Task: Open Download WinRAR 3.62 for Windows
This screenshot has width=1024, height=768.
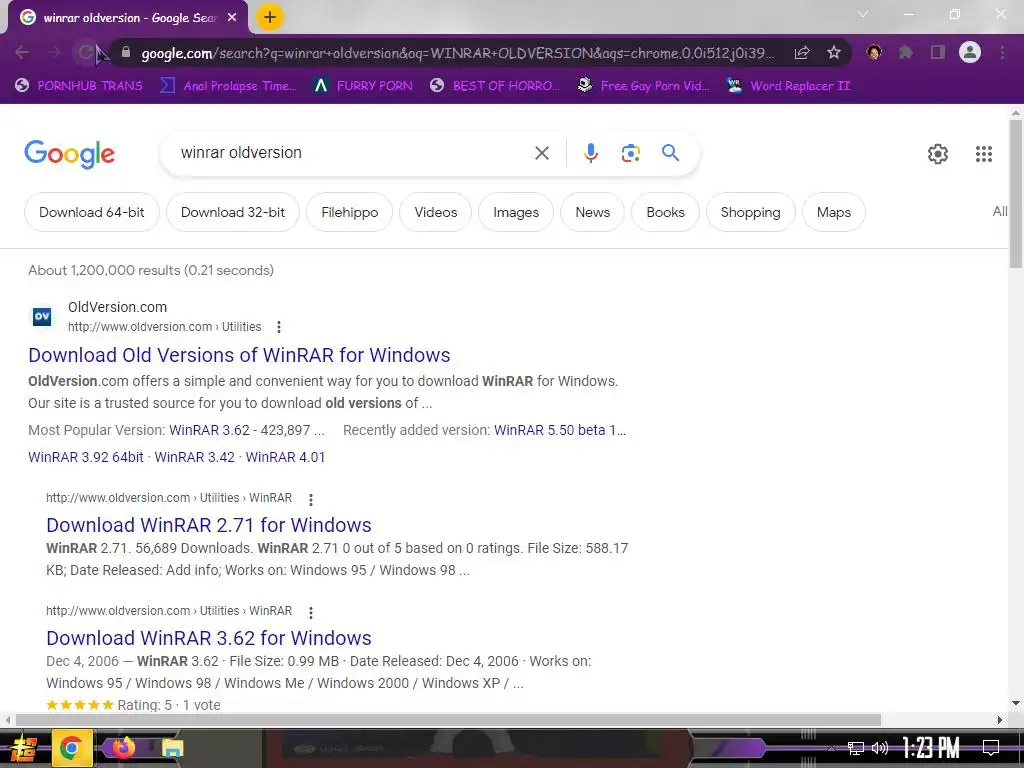Action: (x=209, y=638)
